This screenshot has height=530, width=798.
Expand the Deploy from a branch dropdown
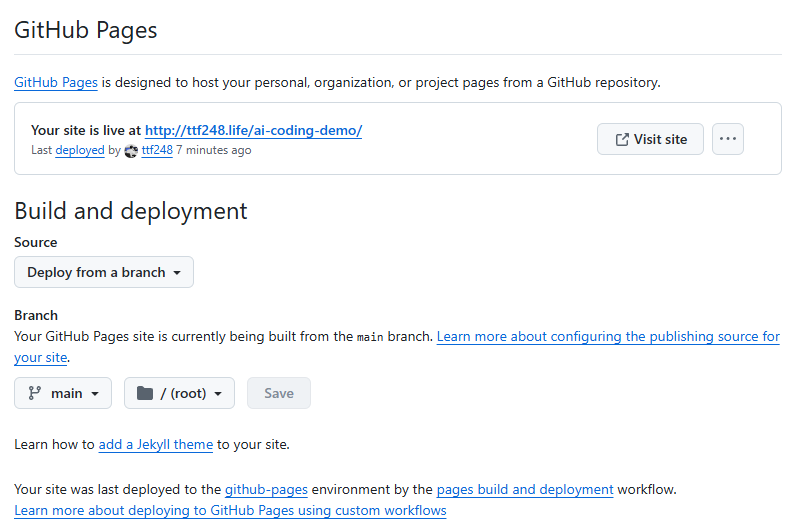(x=104, y=272)
